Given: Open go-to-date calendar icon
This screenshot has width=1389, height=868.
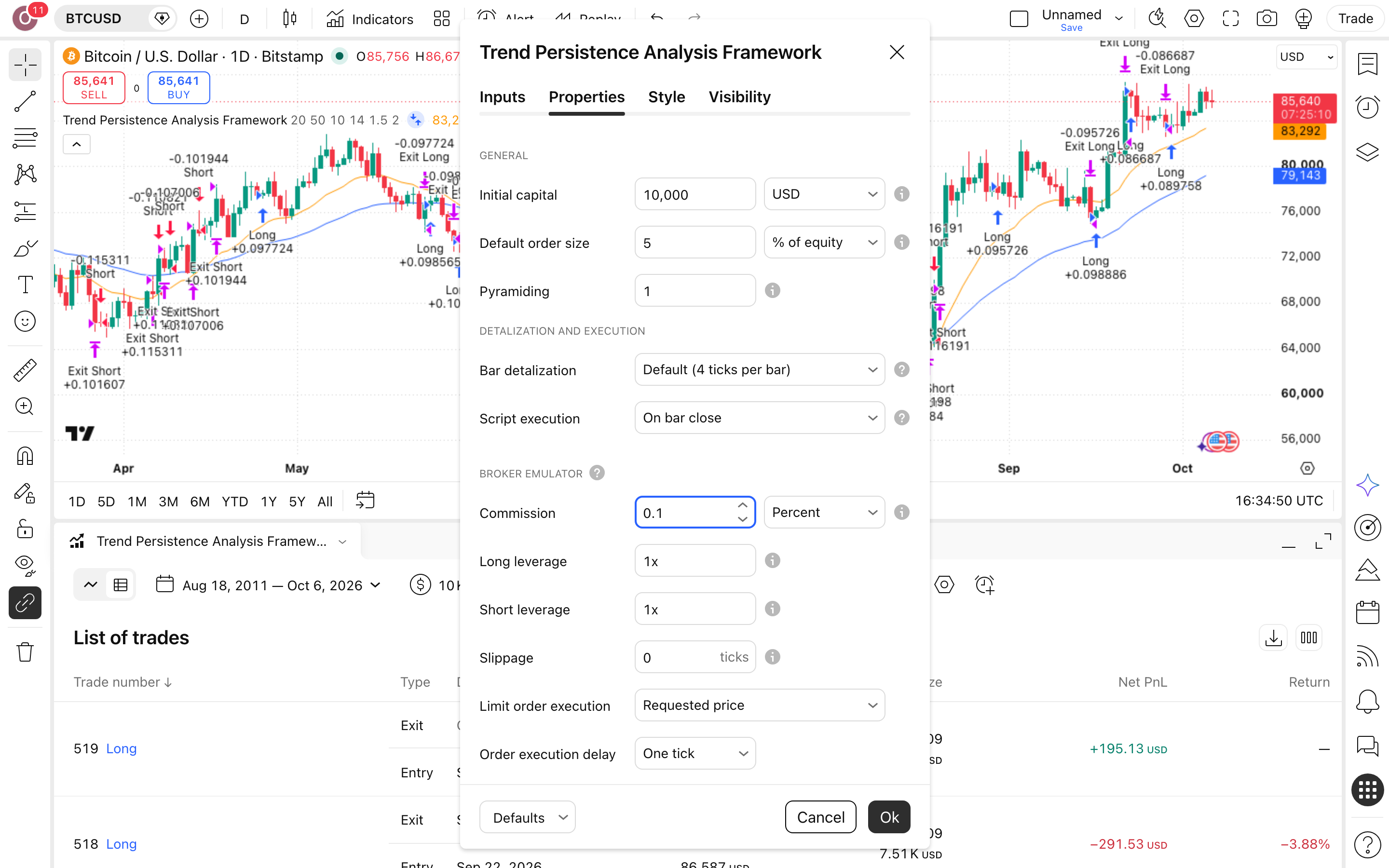Looking at the screenshot, I should (x=365, y=501).
